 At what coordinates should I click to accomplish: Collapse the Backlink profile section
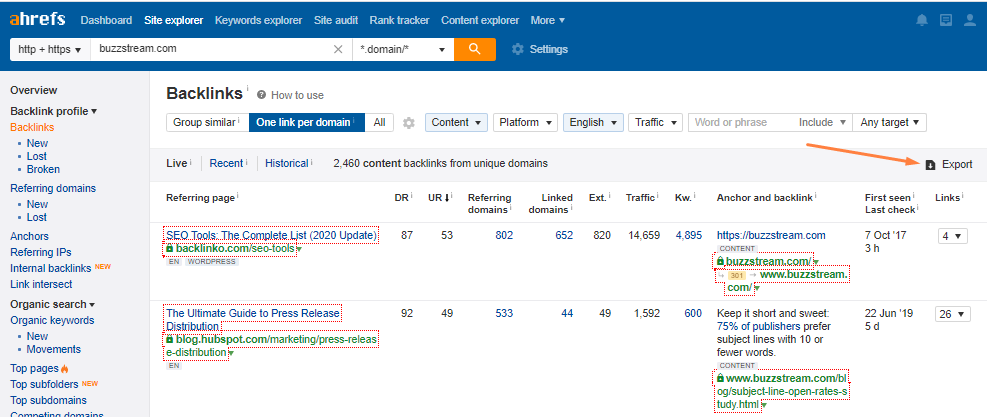click(x=54, y=111)
